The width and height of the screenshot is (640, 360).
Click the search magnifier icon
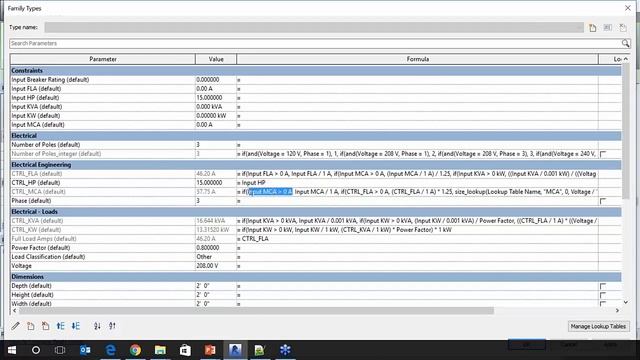click(x=625, y=43)
